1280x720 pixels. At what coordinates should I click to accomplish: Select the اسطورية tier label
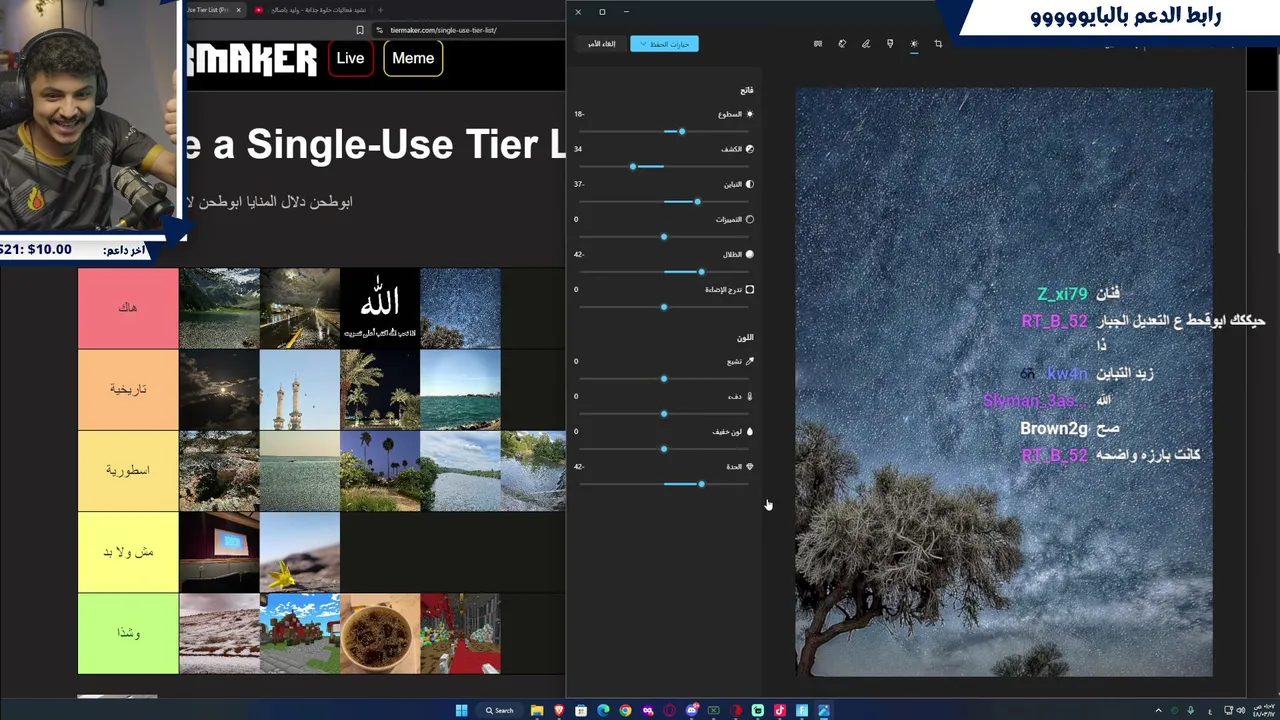[x=128, y=470]
